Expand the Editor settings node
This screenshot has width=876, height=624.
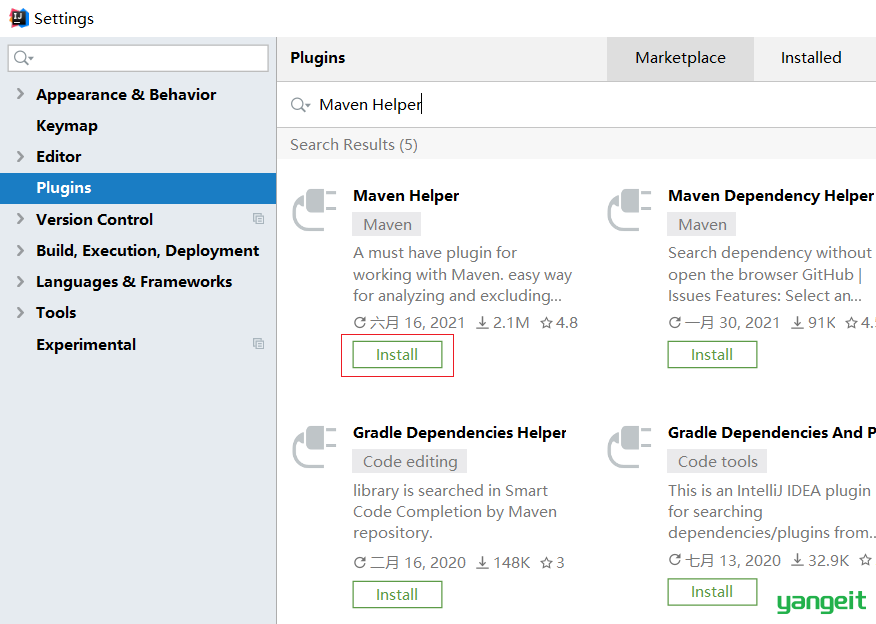[x=20, y=156]
